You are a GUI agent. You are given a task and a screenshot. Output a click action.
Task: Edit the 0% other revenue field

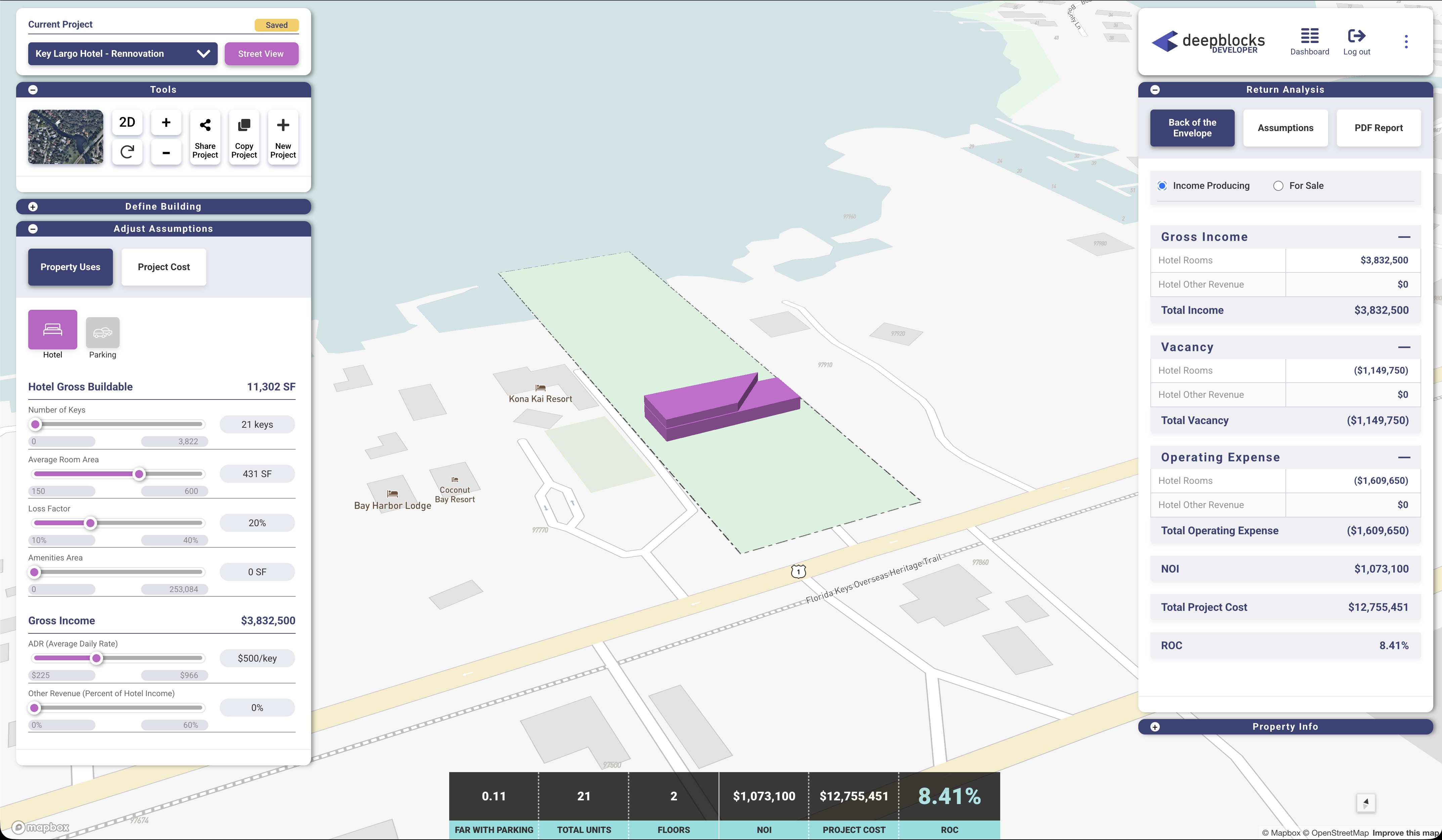(257, 708)
